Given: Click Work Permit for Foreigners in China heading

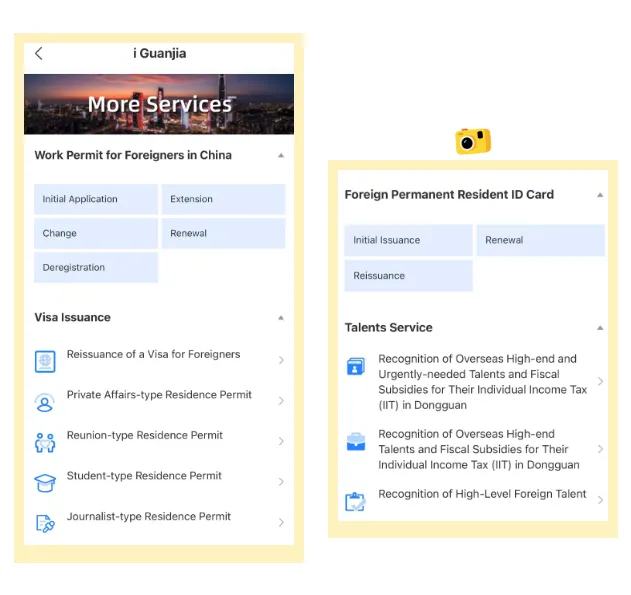Looking at the screenshot, I should click(133, 155).
